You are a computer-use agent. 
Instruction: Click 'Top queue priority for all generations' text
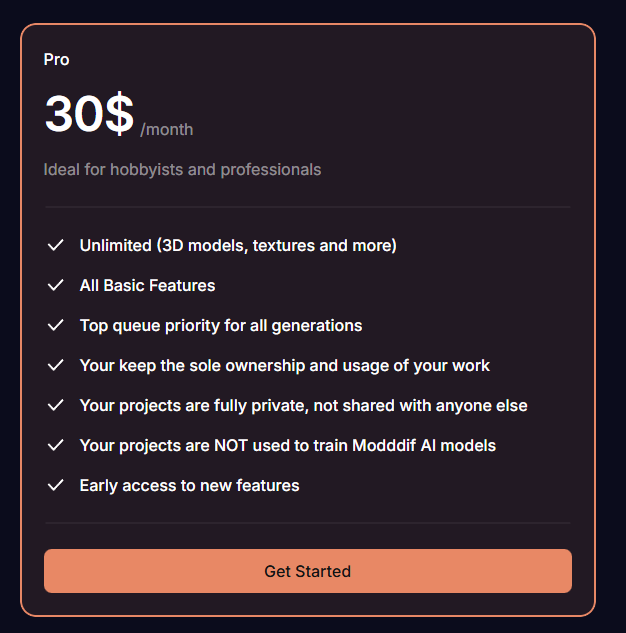221,325
